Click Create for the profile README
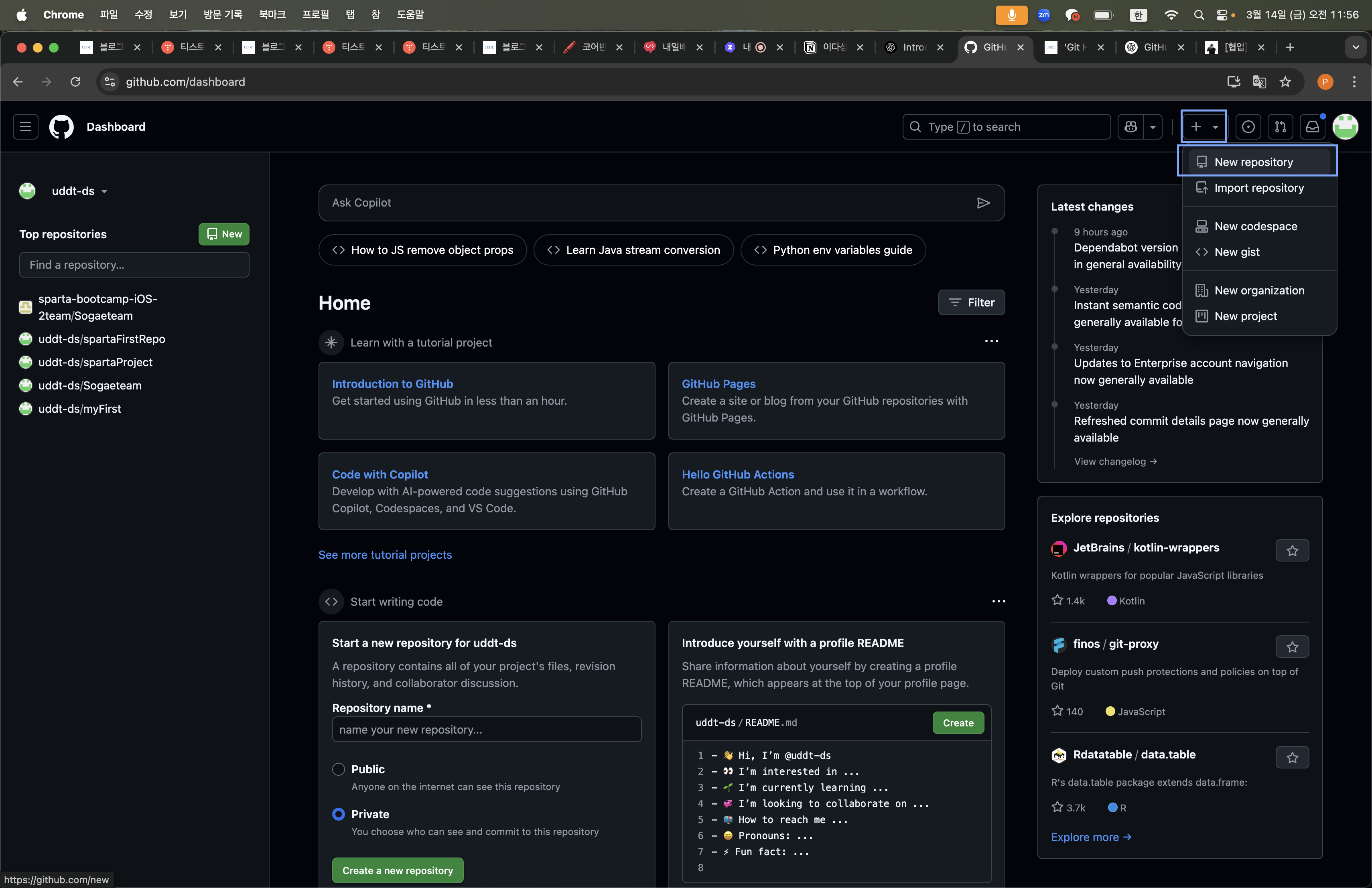 pos(958,723)
